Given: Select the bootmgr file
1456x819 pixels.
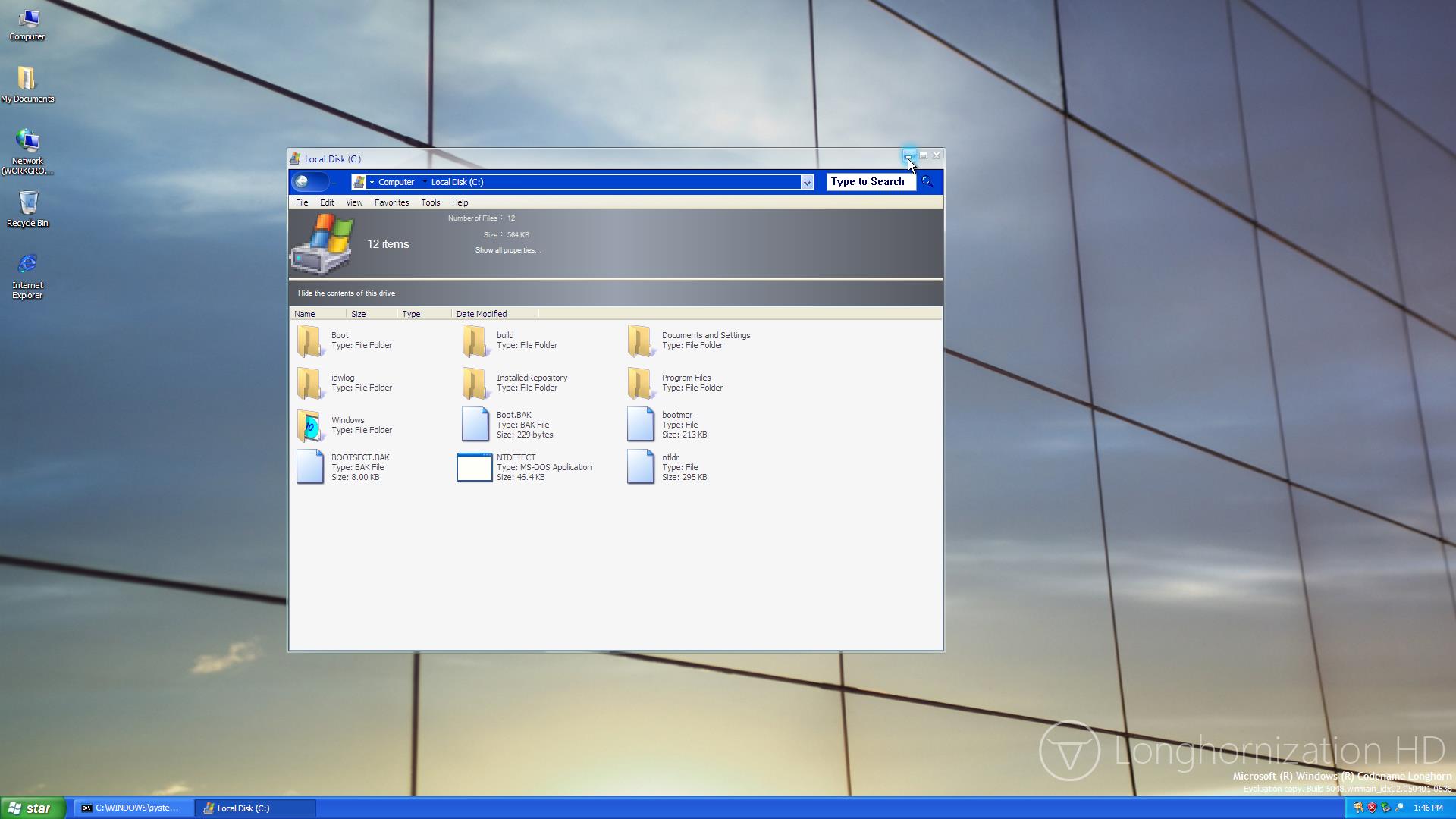Looking at the screenshot, I should [640, 425].
